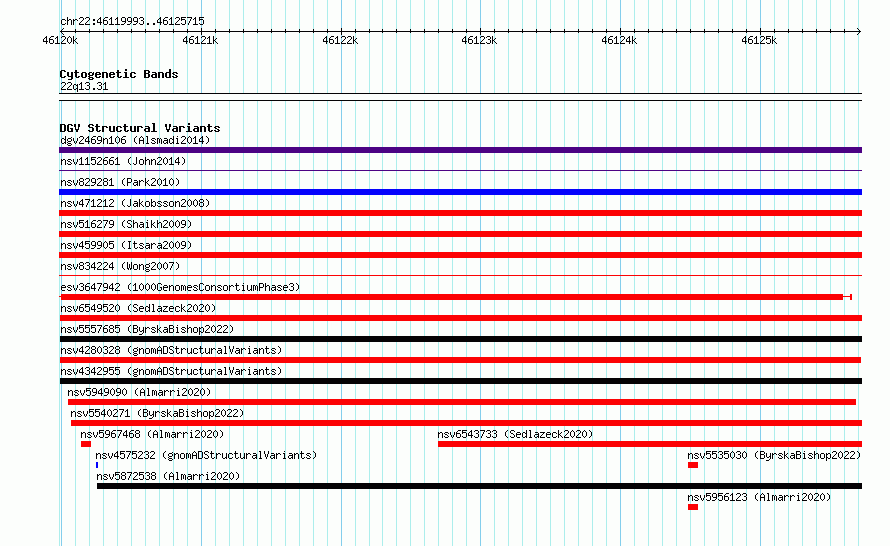Click the black nsv5557685 (ByrskaBishop2022) bar
This screenshot has width=890, height=546.
(460, 339)
